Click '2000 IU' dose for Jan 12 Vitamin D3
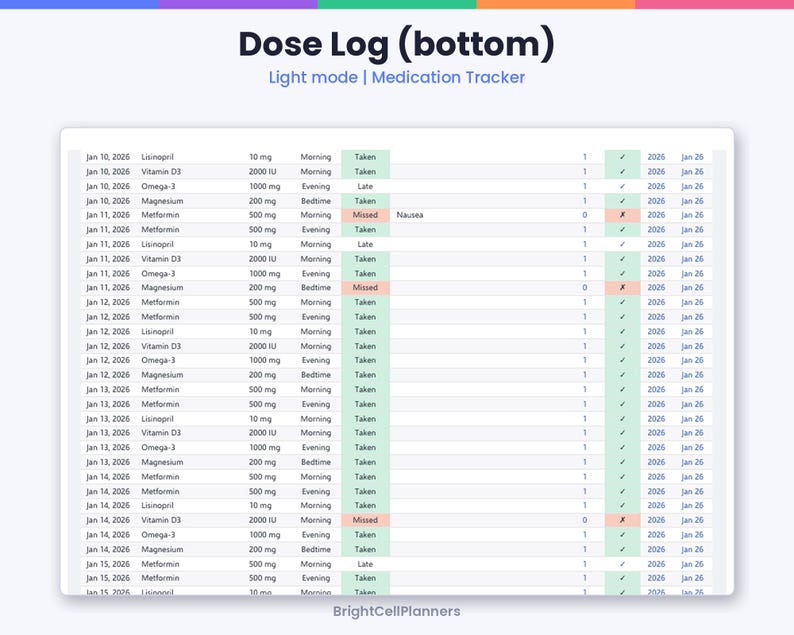 262,346
